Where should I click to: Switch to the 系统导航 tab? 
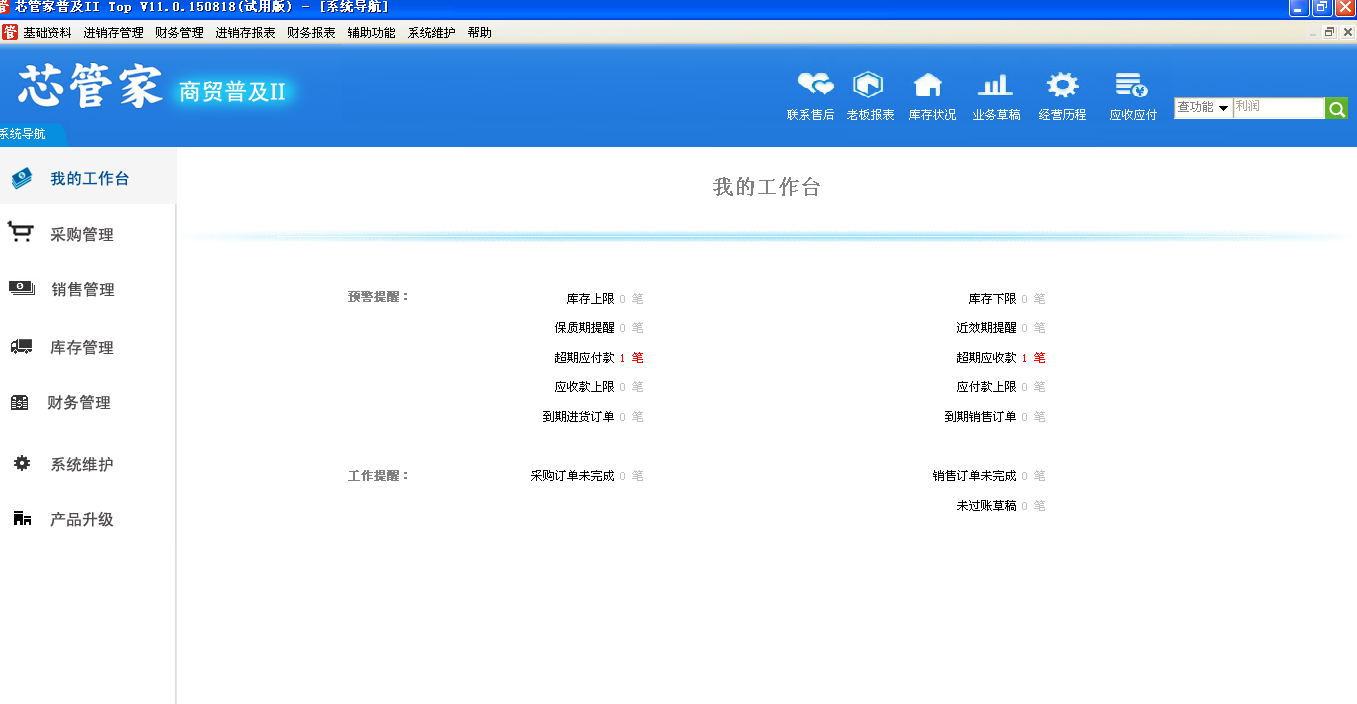point(24,134)
